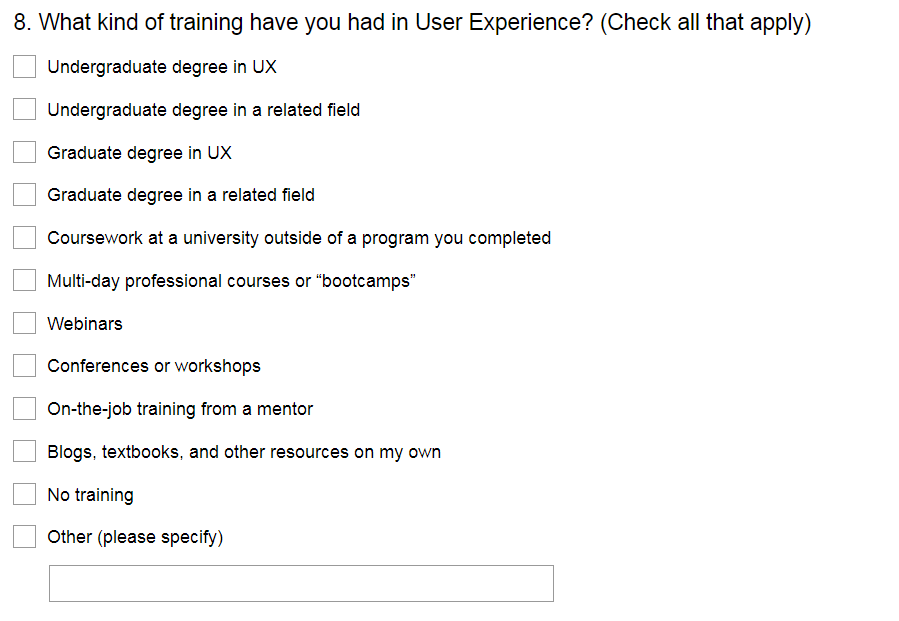Check Coursework at a university option
Screen dimensions: 899x621
pos(25,238)
